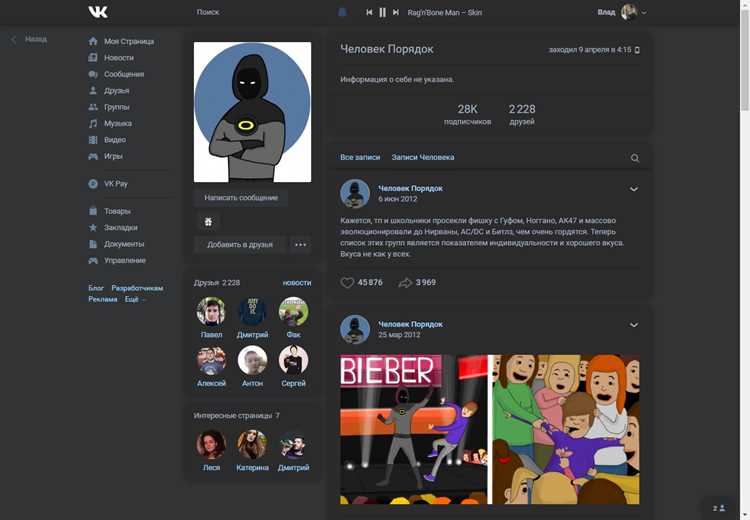
Task: Open author avatar of the 6 июн 2012 post
Action: 354,194
